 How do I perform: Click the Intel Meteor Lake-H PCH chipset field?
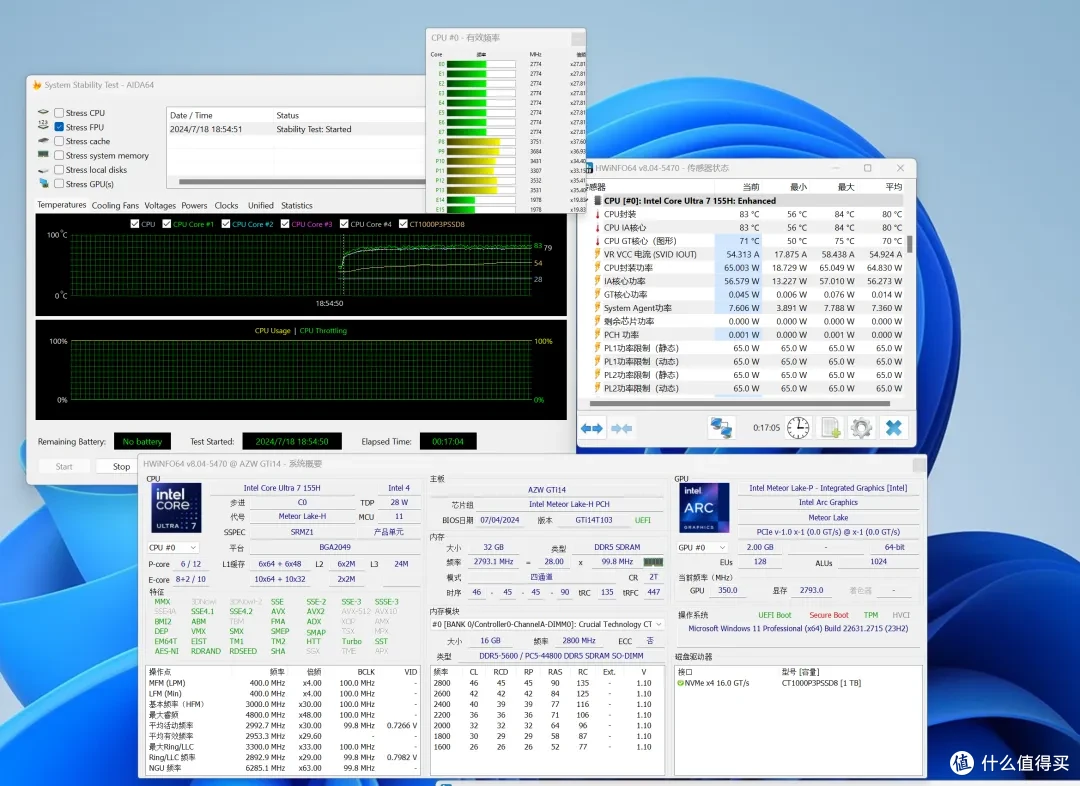(x=569, y=504)
